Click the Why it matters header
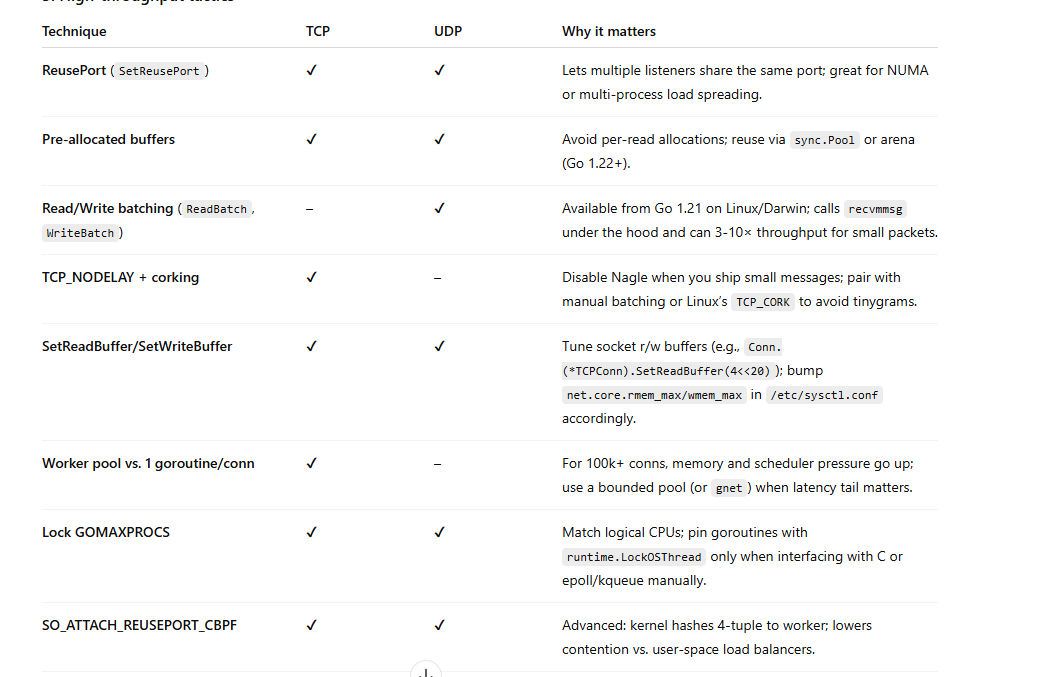Image resolution: width=1050 pixels, height=677 pixels. click(609, 31)
